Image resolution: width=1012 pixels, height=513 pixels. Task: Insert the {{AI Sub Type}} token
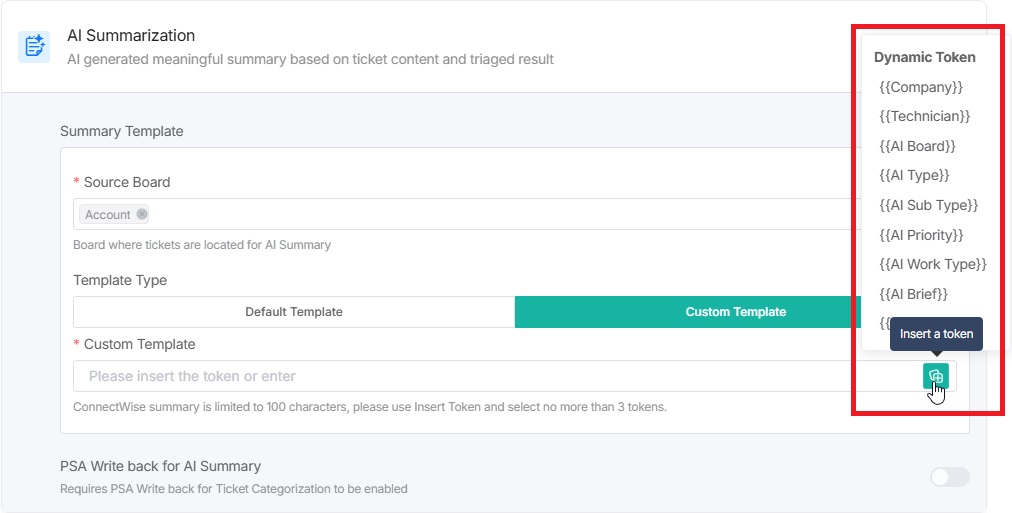pyautogui.click(x=929, y=205)
